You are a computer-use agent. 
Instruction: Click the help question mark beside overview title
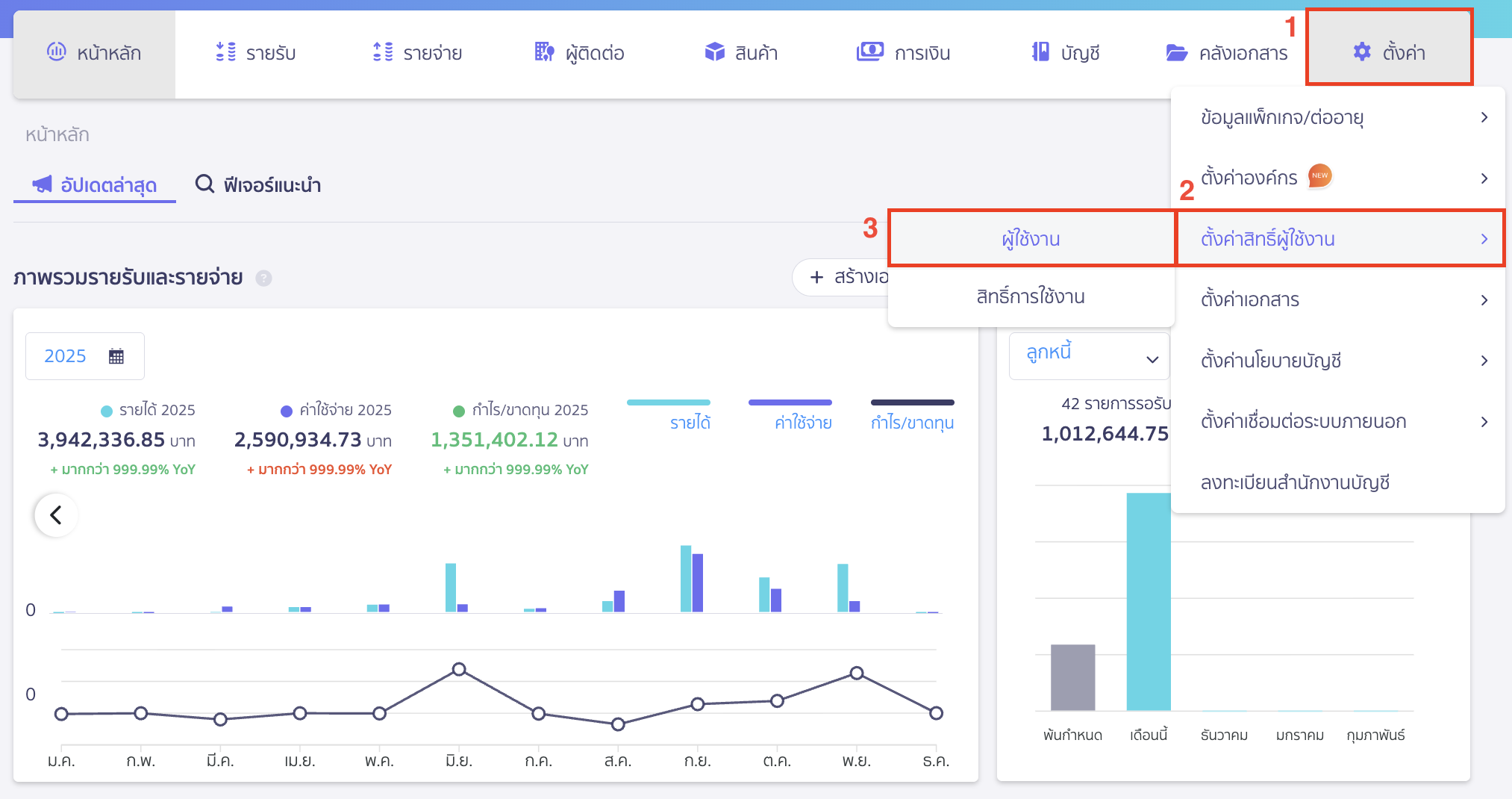pos(263,279)
